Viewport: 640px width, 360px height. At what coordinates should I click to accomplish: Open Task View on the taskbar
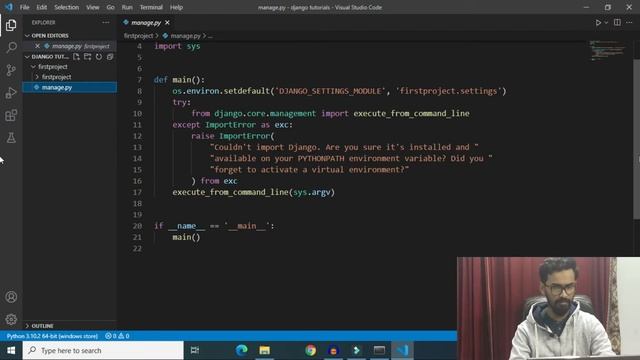click(x=195, y=350)
